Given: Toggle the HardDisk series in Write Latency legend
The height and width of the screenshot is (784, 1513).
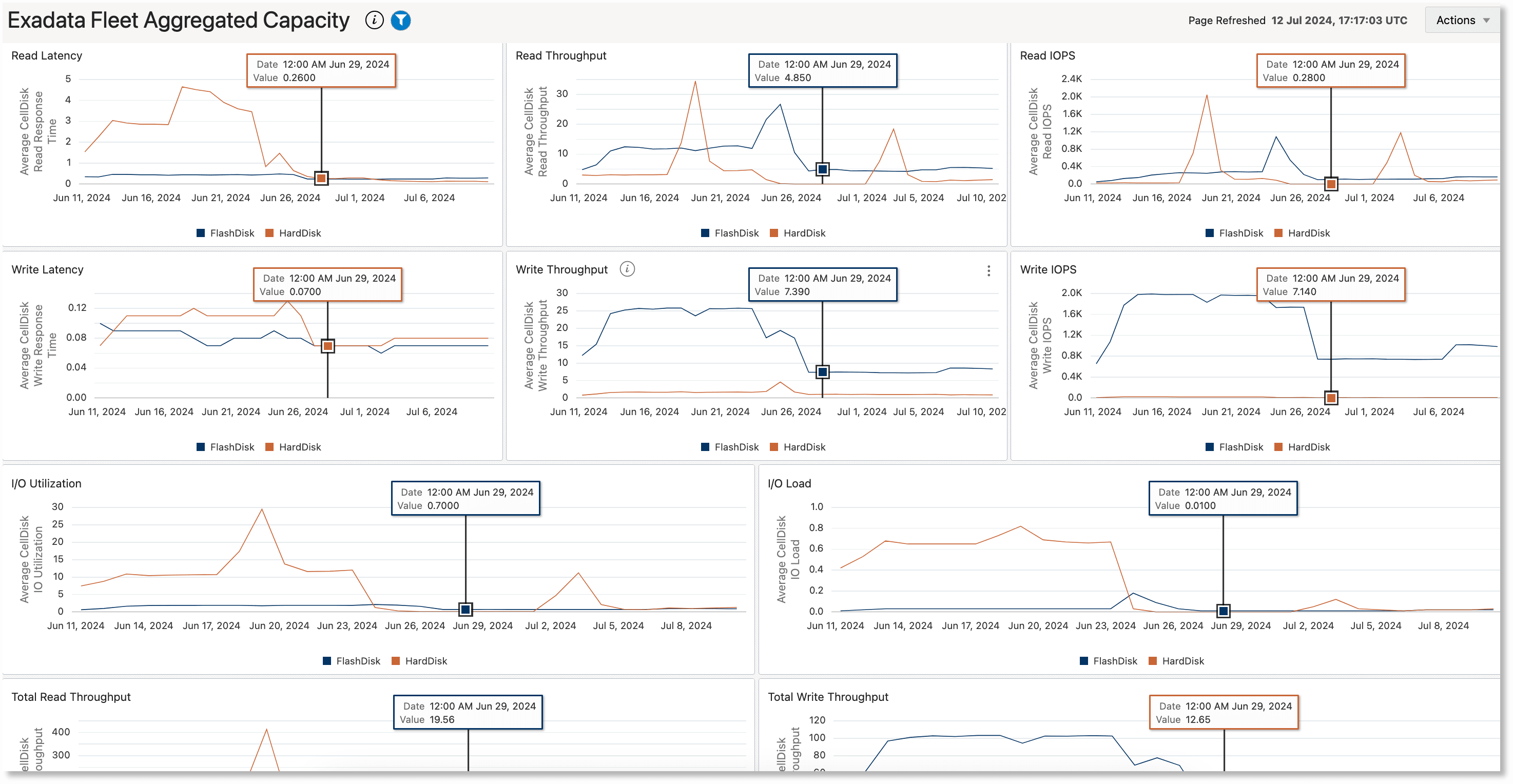Looking at the screenshot, I should [x=268, y=446].
